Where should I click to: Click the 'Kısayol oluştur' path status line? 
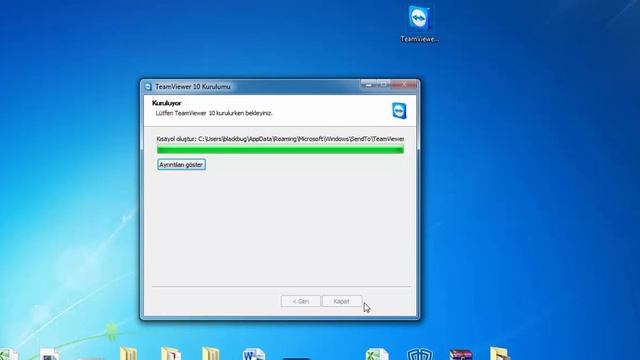(280, 139)
